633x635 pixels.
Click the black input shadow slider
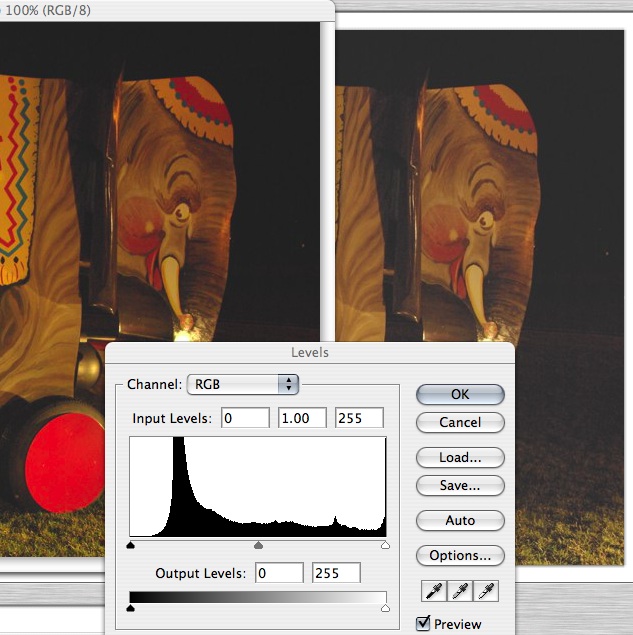[x=131, y=546]
